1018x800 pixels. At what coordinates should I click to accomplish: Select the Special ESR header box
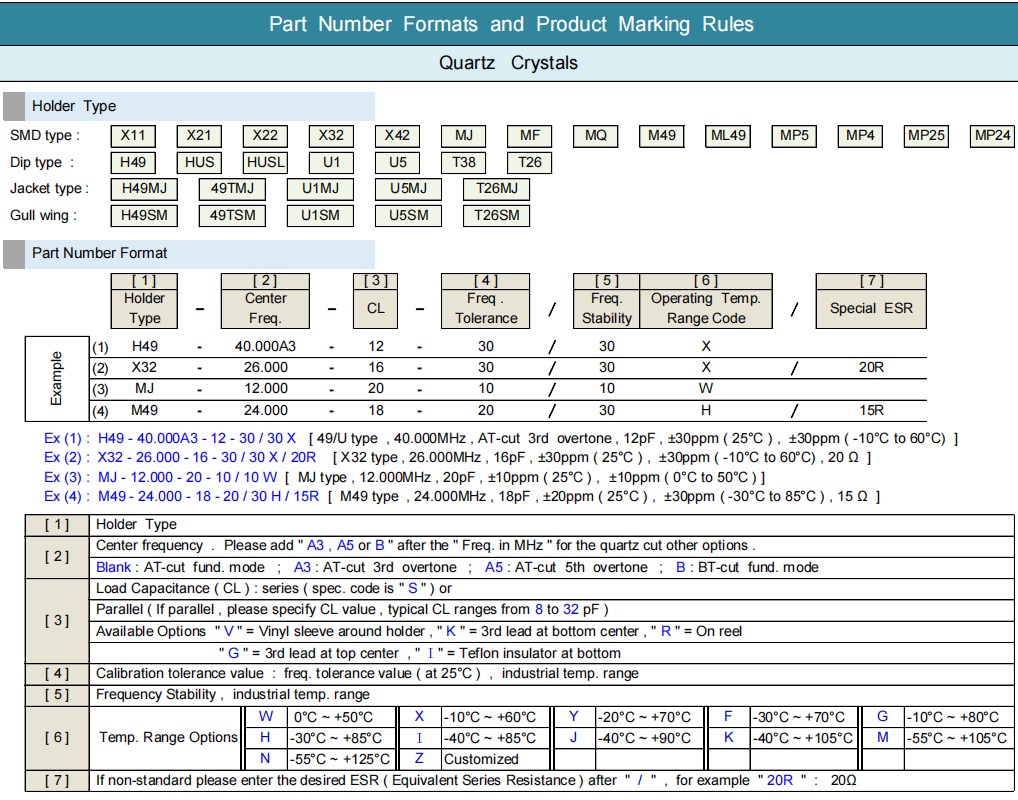pyautogui.click(x=871, y=308)
